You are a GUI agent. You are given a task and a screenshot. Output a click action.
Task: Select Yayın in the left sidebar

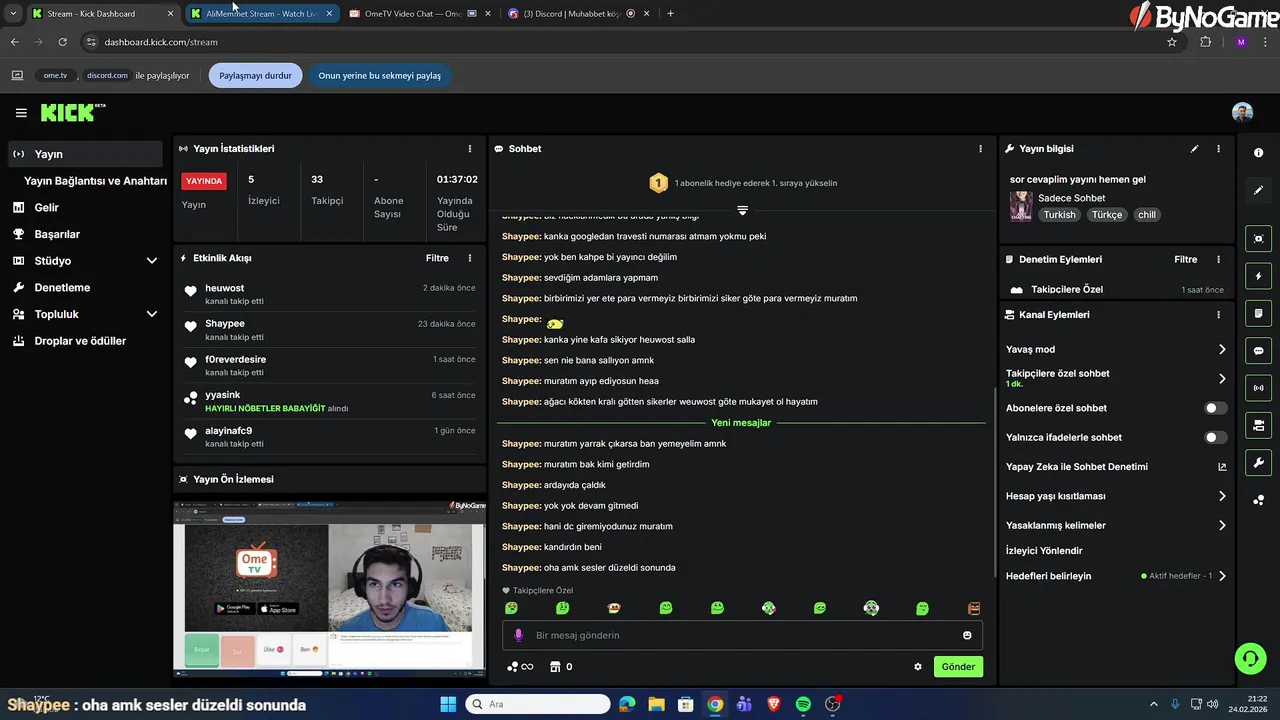85,154
